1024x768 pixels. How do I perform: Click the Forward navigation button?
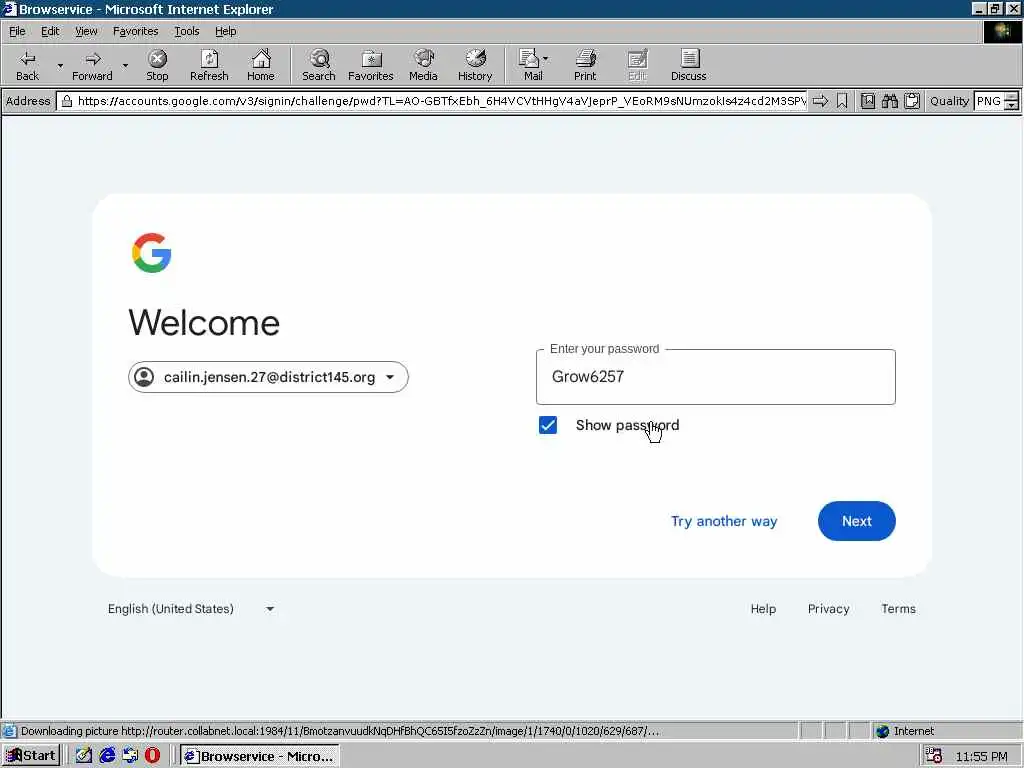click(92, 65)
